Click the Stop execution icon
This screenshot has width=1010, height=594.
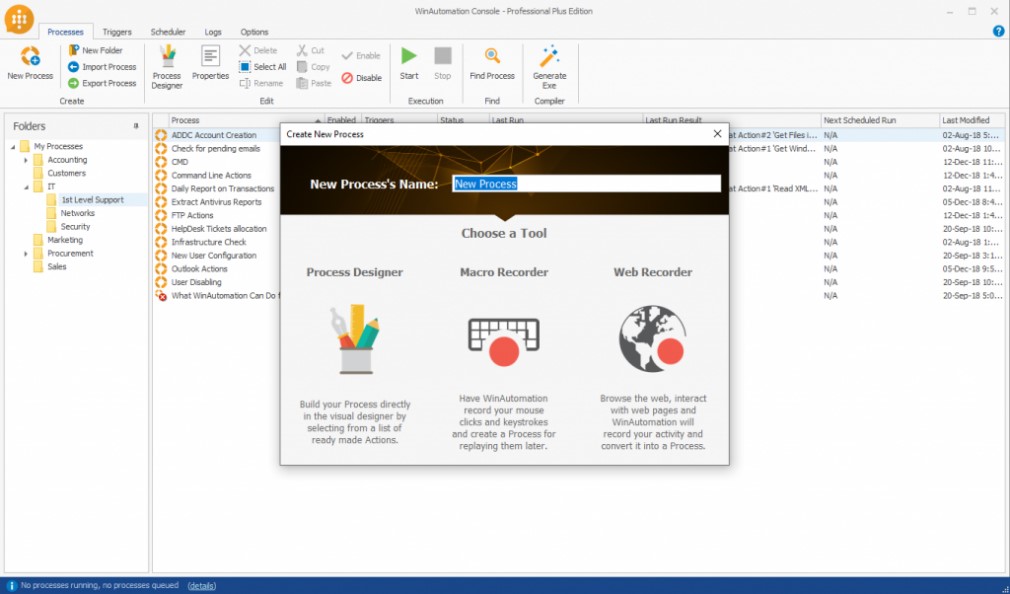click(442, 60)
